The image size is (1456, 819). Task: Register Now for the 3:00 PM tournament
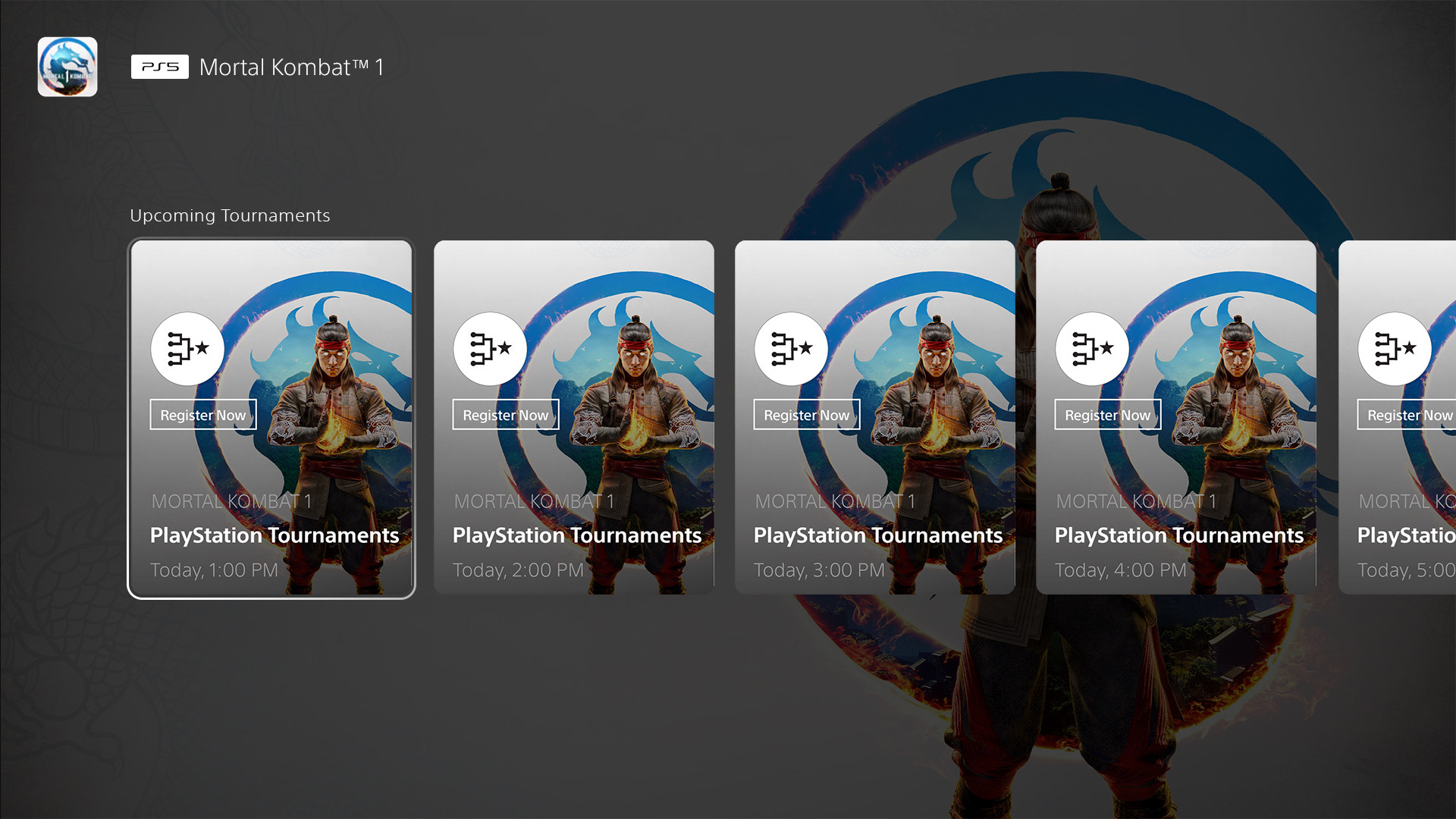coord(807,415)
